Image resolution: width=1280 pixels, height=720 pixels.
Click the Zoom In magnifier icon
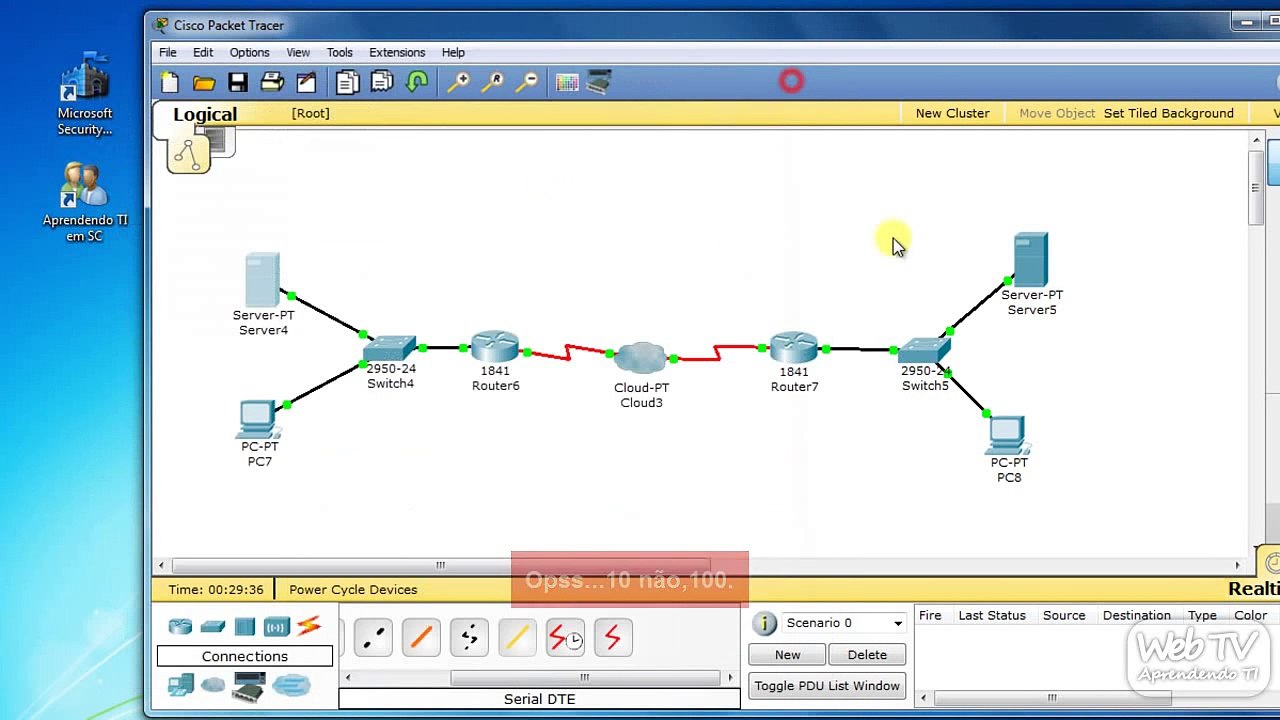coord(458,83)
